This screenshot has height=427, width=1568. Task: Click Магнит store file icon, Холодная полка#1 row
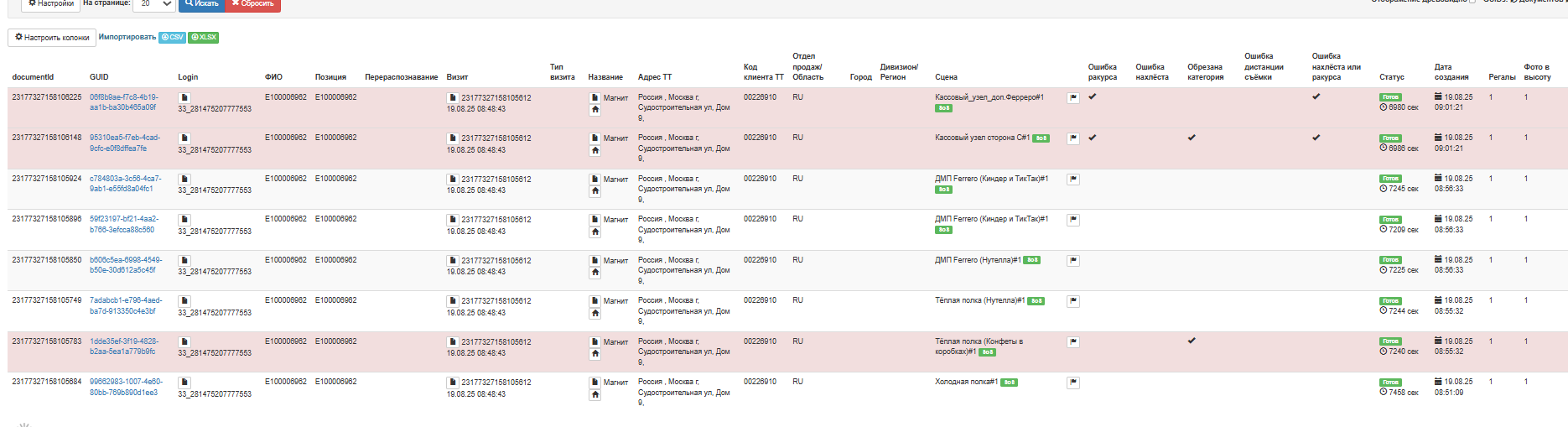(x=594, y=382)
